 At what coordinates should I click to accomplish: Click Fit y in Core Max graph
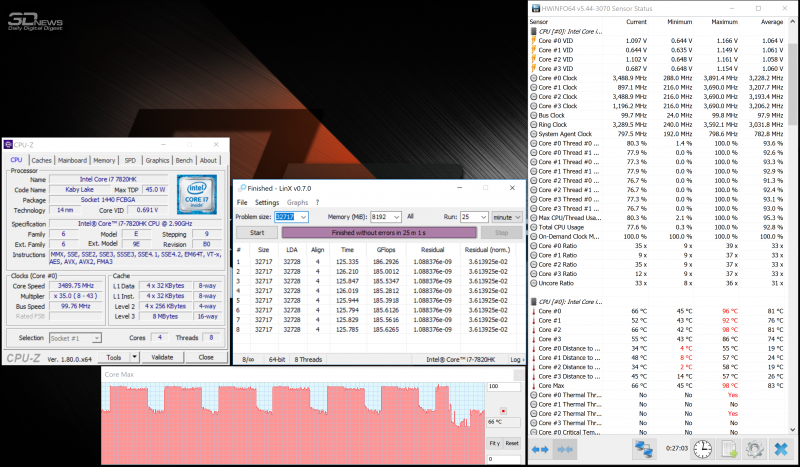[495, 444]
